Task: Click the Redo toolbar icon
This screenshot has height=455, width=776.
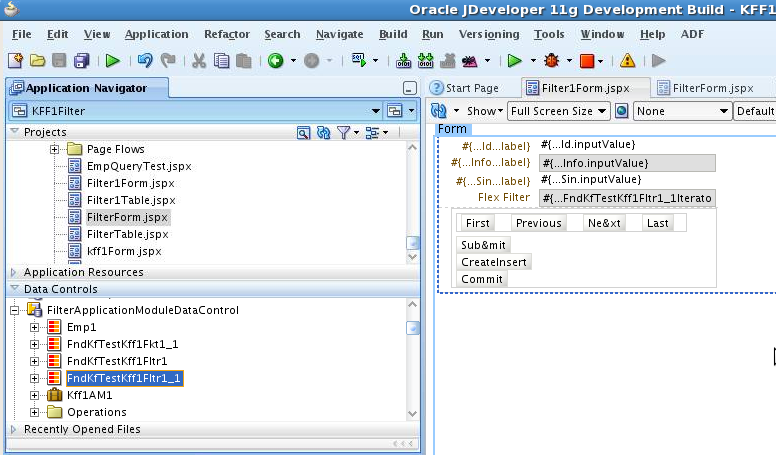Action: point(168,61)
